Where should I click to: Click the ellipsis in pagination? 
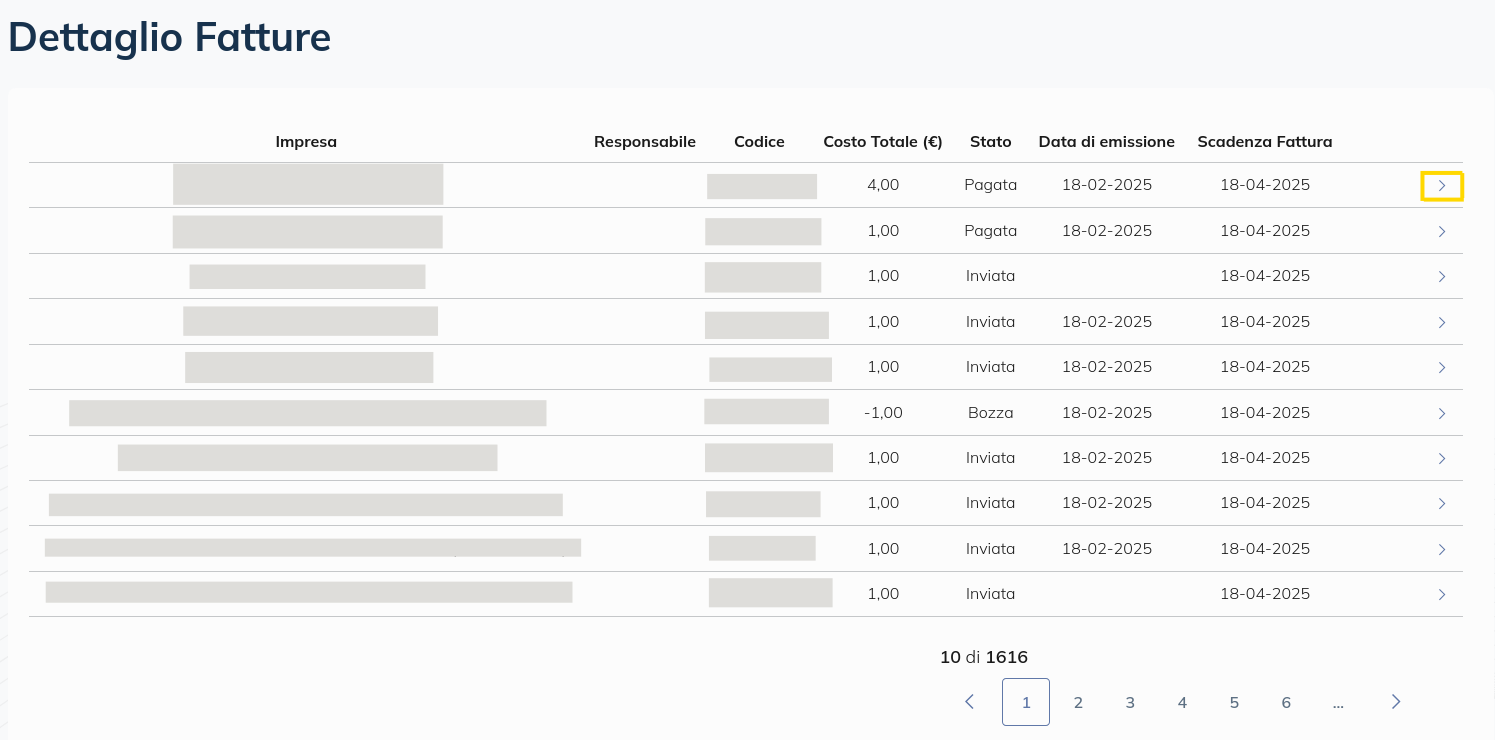(1338, 702)
